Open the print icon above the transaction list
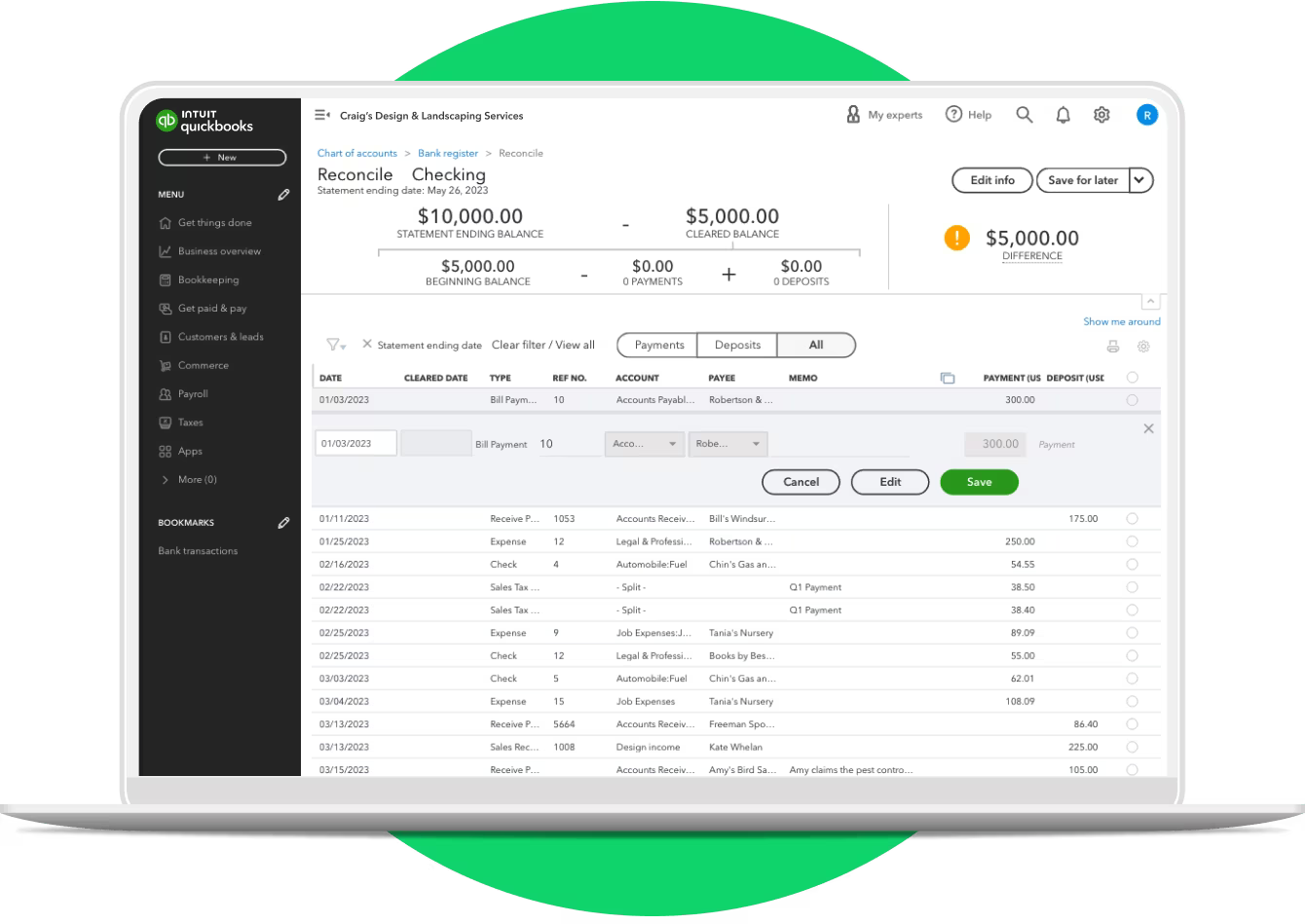This screenshot has height=924, width=1305. click(1113, 346)
